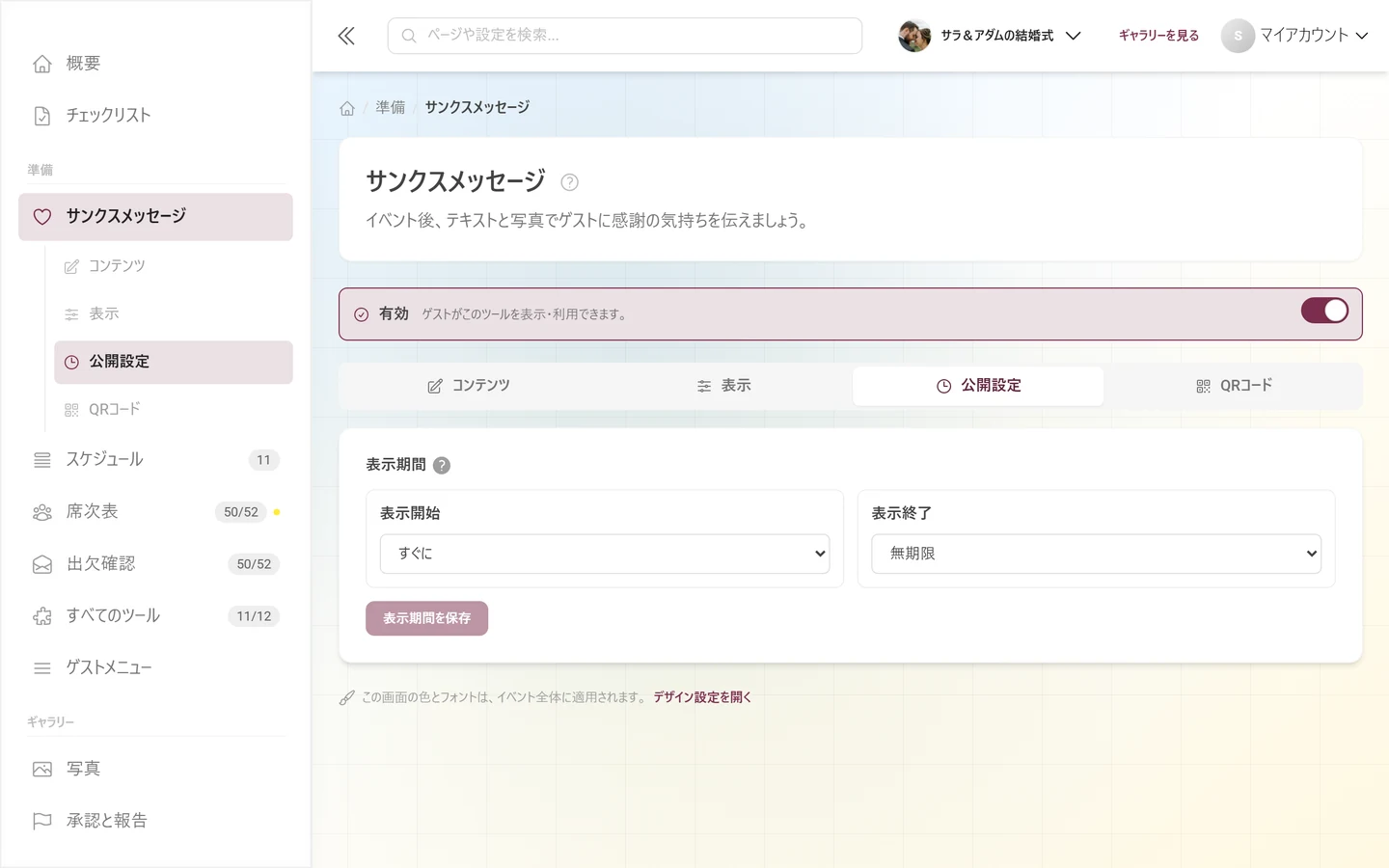This screenshot has width=1389, height=868.
Task: Click the account avatar circle 'S'
Action: (x=1238, y=36)
